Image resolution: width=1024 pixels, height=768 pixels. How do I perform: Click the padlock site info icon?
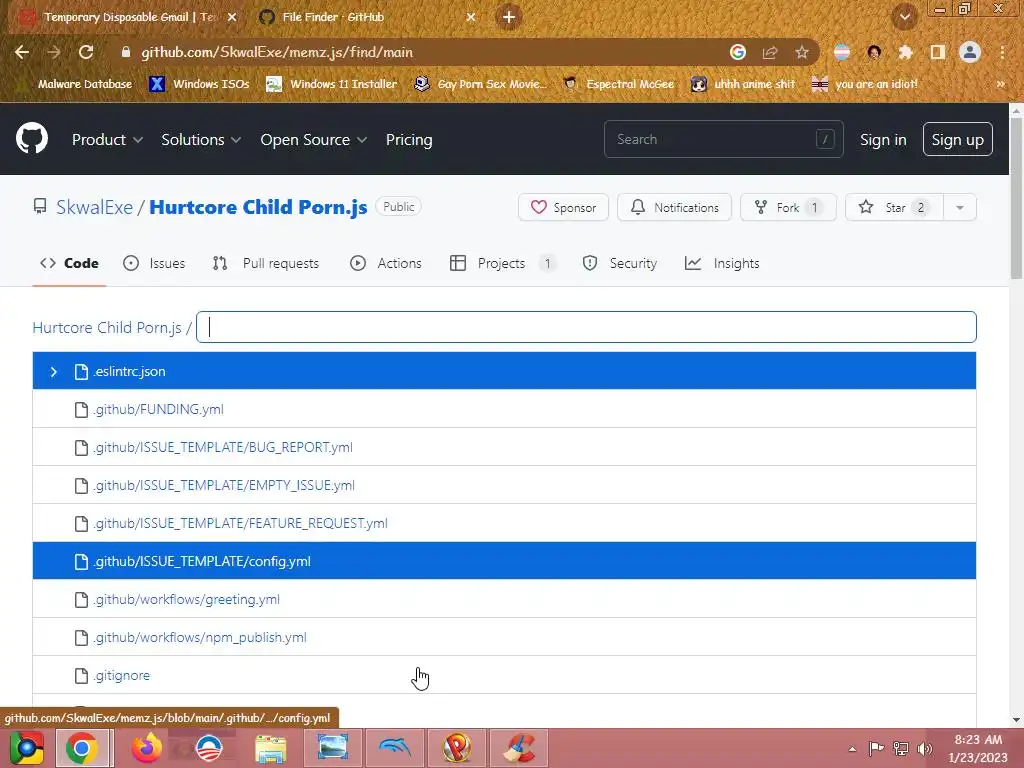(x=126, y=52)
